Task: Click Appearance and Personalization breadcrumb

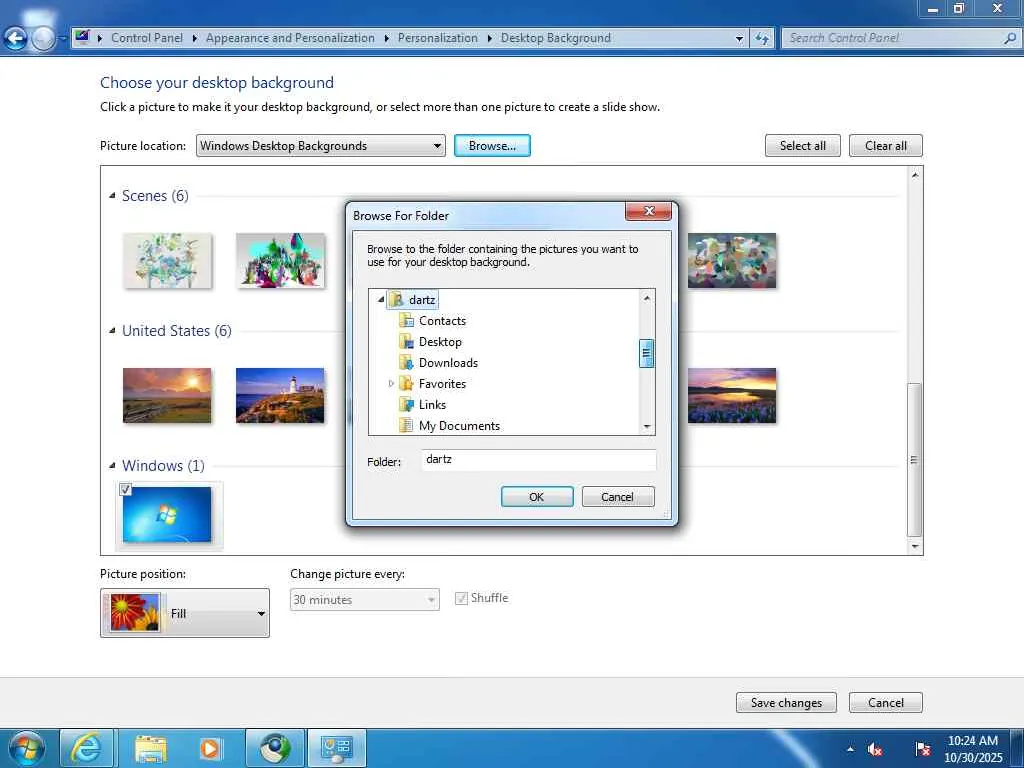Action: click(290, 38)
